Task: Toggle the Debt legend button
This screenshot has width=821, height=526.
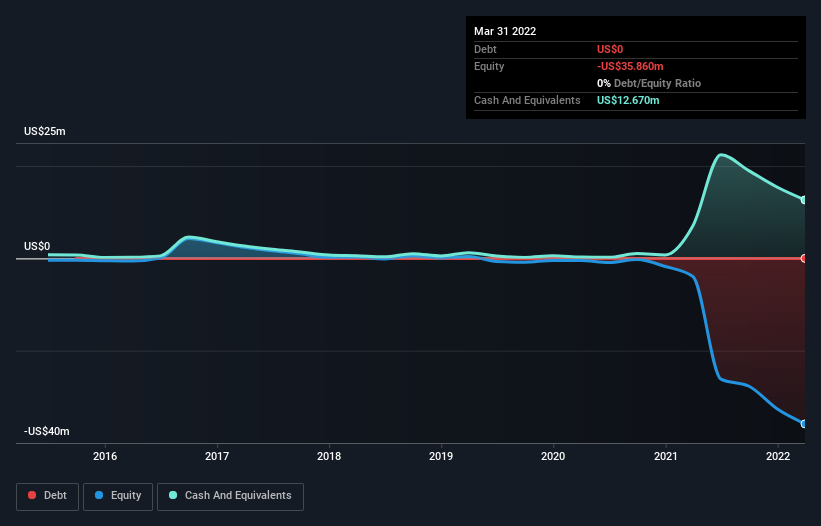Action: coord(48,496)
